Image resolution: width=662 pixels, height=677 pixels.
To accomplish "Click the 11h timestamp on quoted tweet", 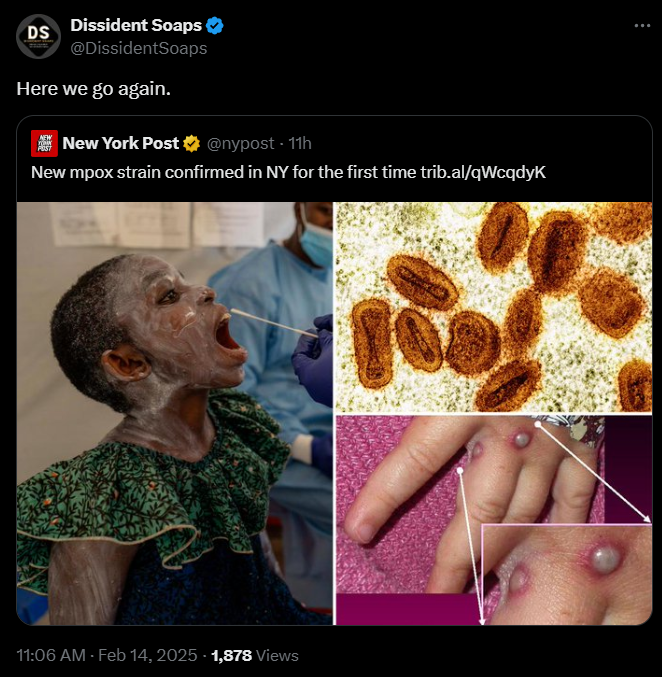I will (299, 143).
